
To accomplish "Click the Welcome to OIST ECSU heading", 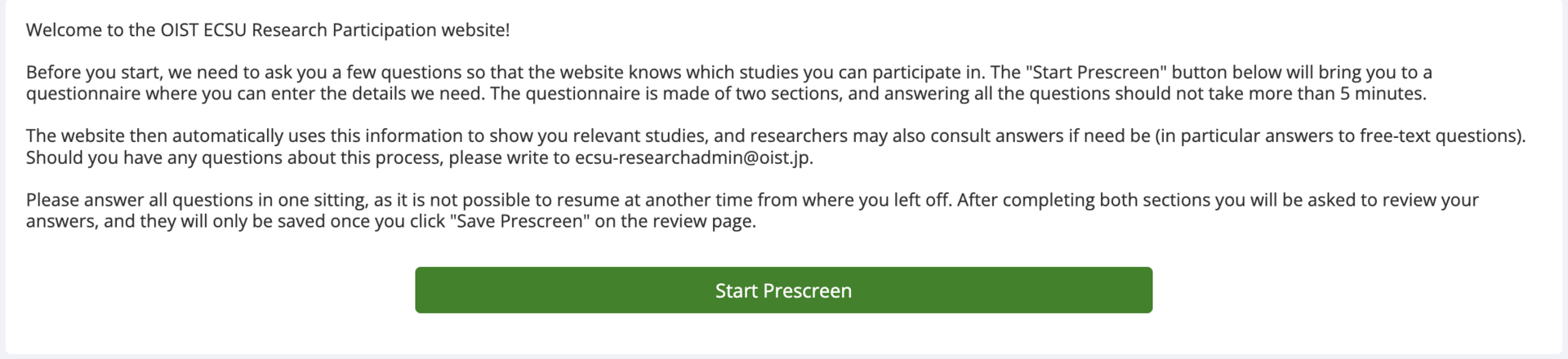I will (267, 30).
